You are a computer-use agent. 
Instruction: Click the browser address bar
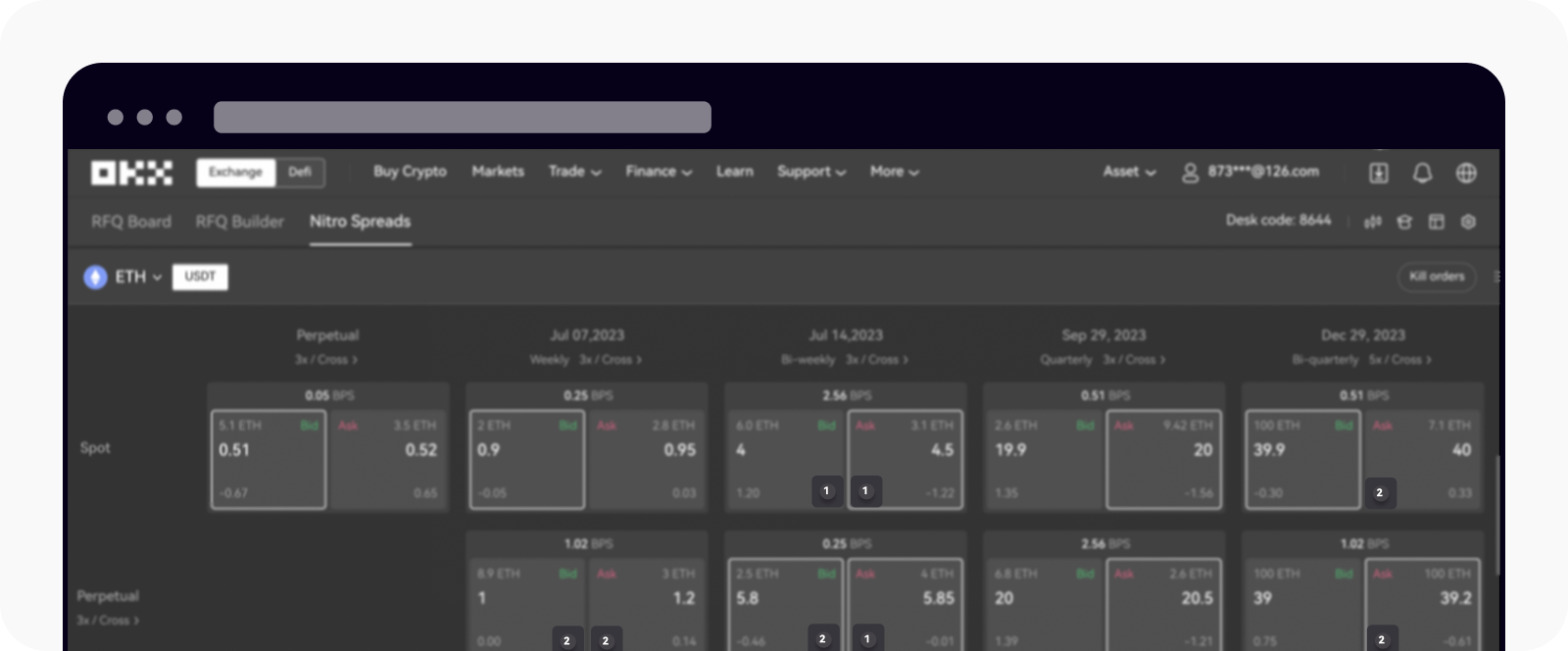[463, 117]
